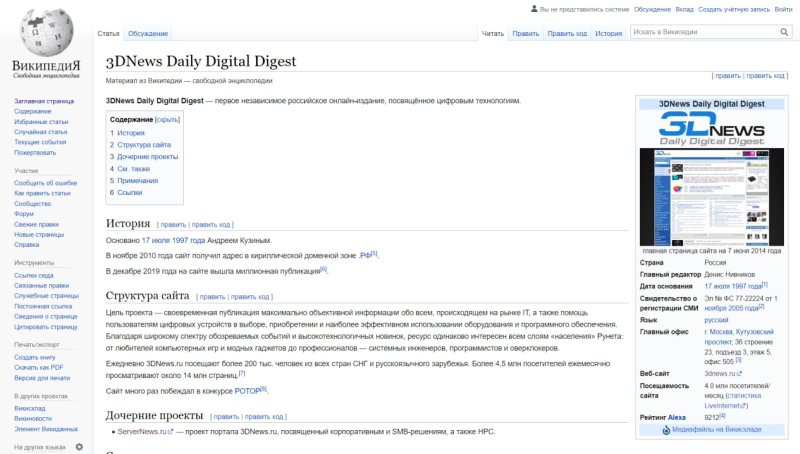Jump to contents entry 1 История
800x454 pixels.
(x=127, y=133)
